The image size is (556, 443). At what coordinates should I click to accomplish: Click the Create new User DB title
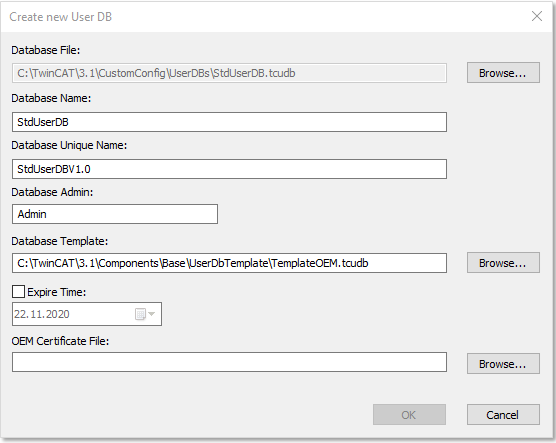61,17
